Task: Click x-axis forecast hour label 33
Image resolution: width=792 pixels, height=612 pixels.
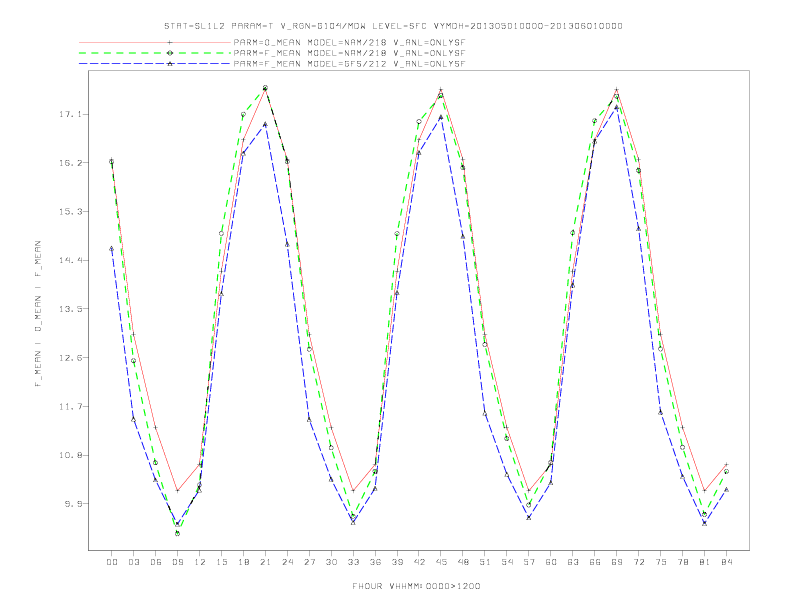Action: pos(353,562)
